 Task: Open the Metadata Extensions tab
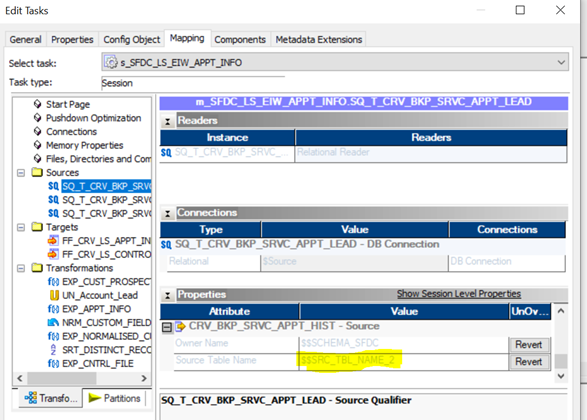coord(319,39)
